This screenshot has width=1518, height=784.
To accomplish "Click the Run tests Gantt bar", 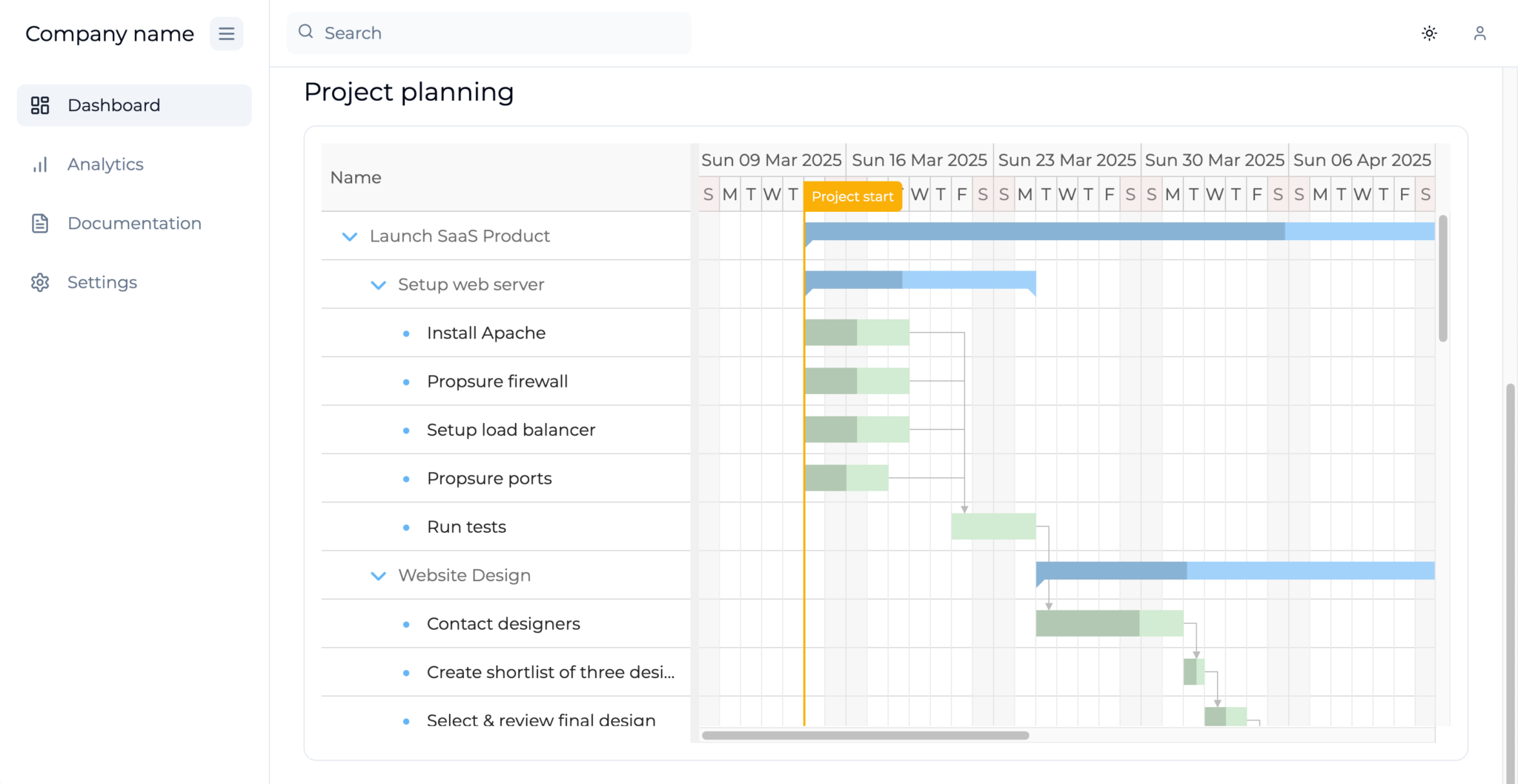I will (x=993, y=526).
